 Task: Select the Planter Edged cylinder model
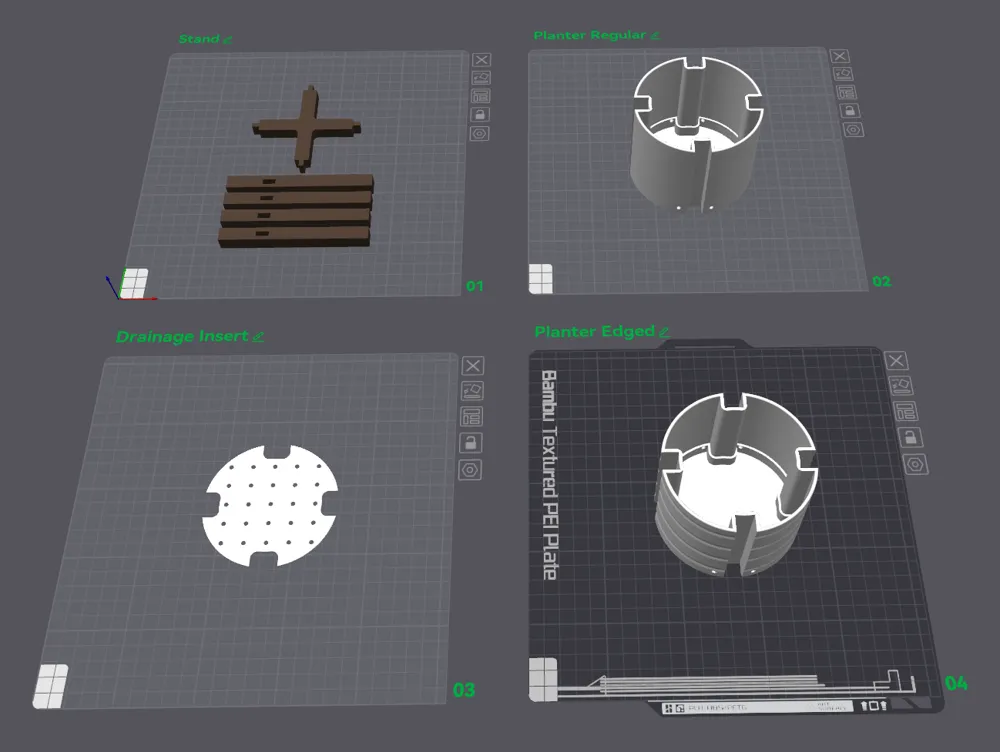coord(737,485)
